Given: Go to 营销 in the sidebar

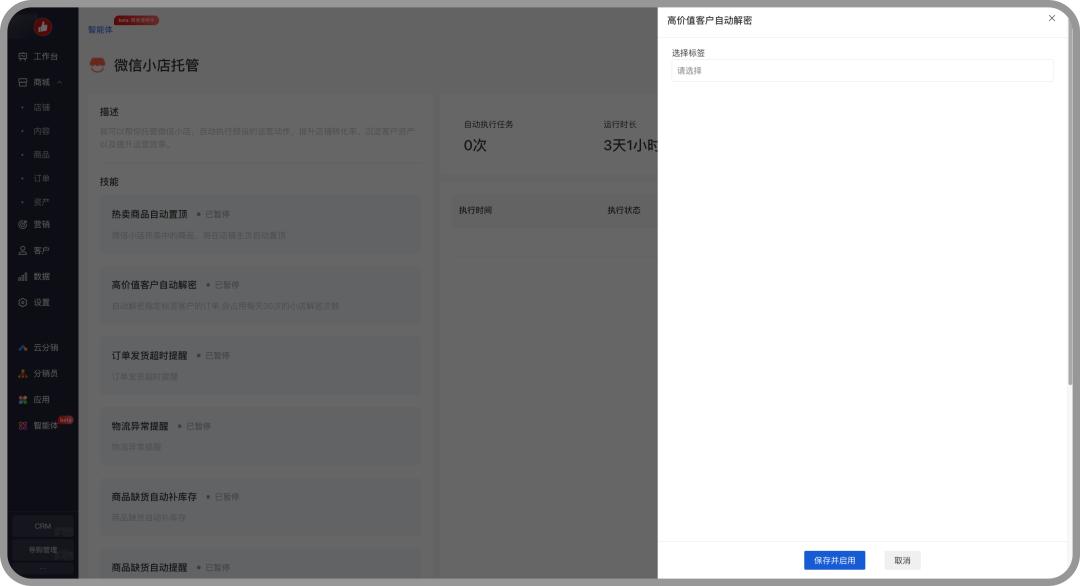Looking at the screenshot, I should 41,224.
